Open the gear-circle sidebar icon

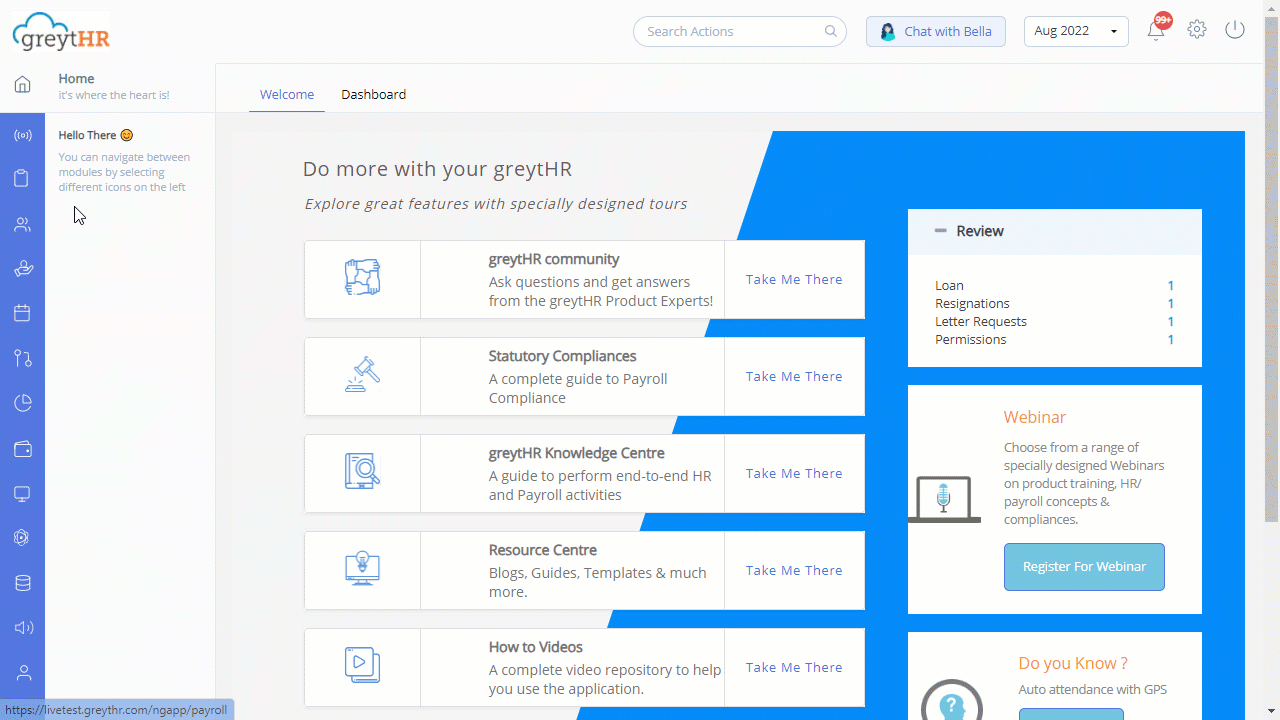pos(22,537)
